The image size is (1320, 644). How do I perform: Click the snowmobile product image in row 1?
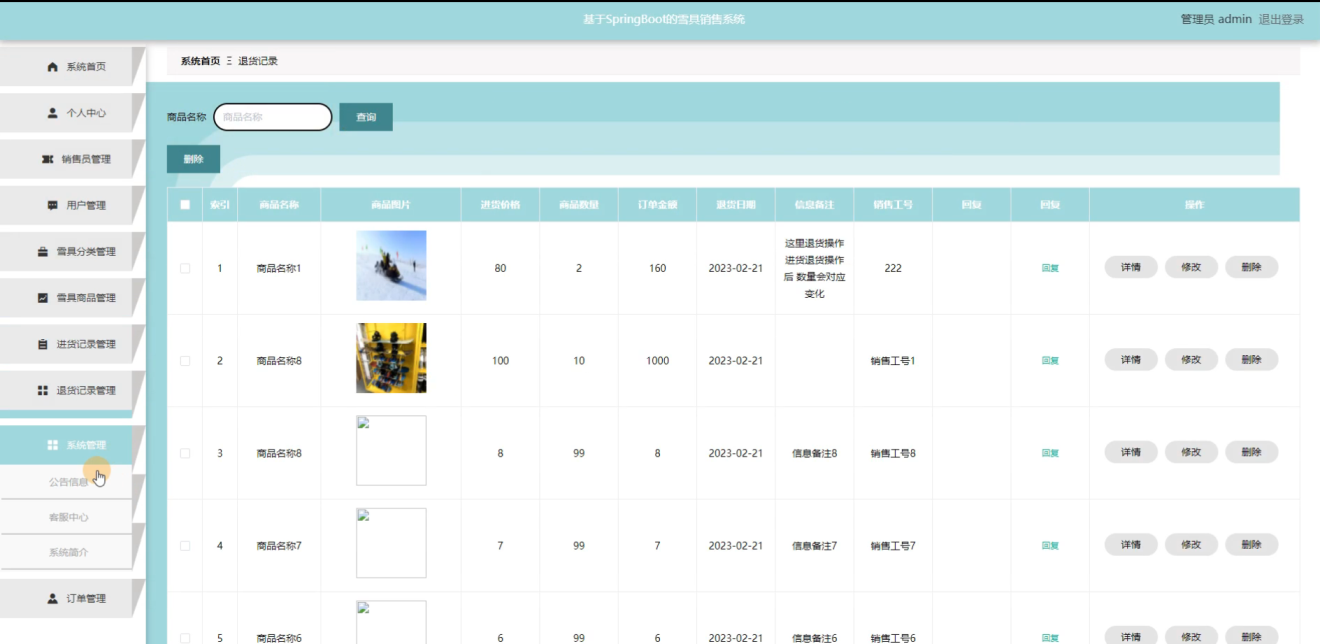point(391,266)
